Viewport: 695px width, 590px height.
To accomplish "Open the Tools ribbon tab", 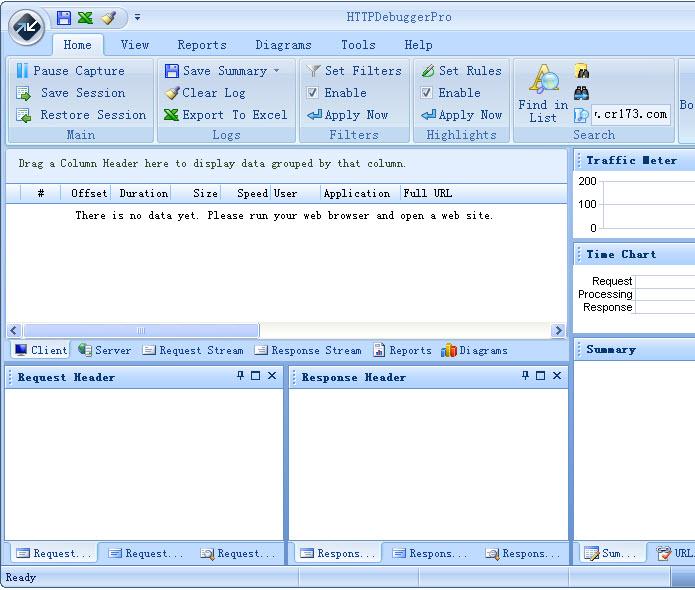I will click(x=358, y=45).
